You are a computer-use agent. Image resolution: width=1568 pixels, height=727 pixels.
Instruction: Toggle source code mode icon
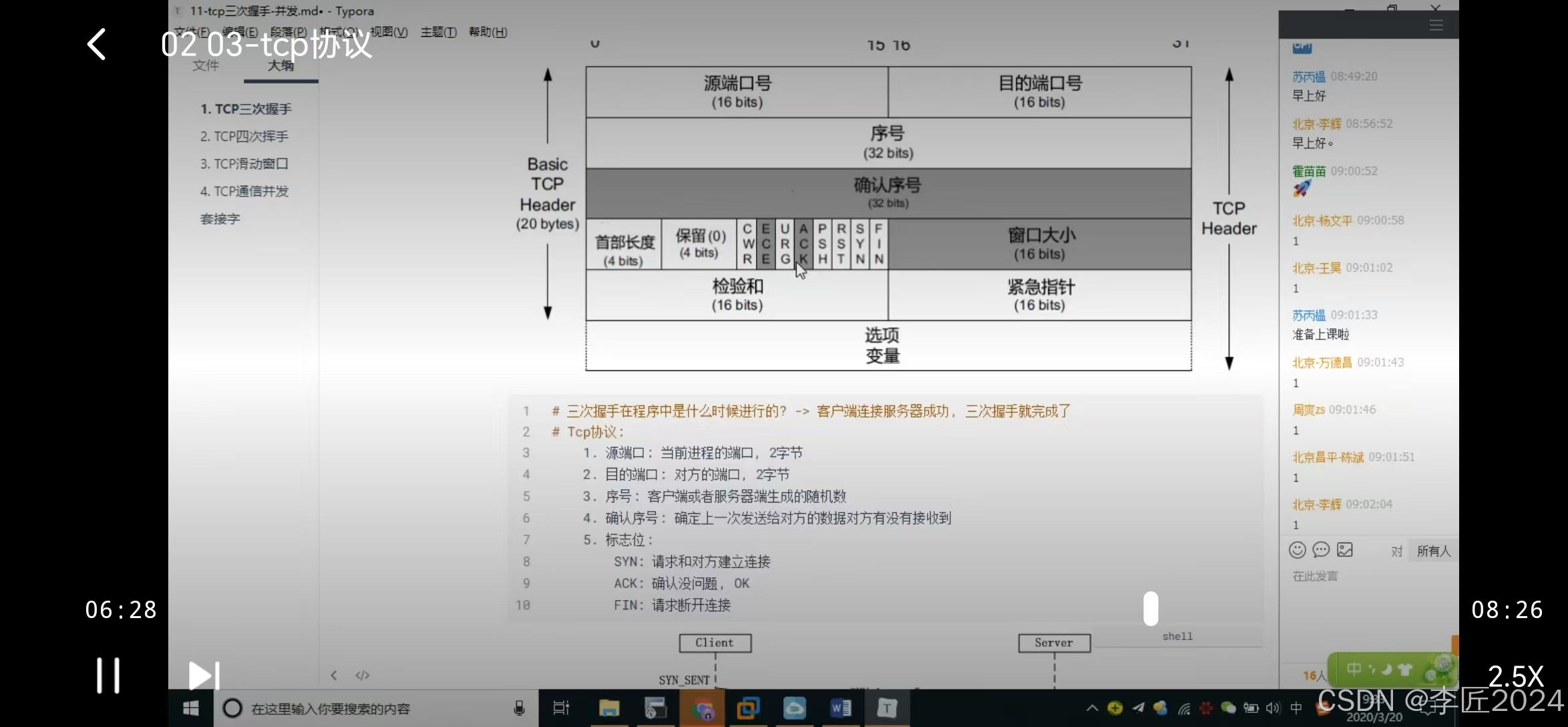click(362, 675)
